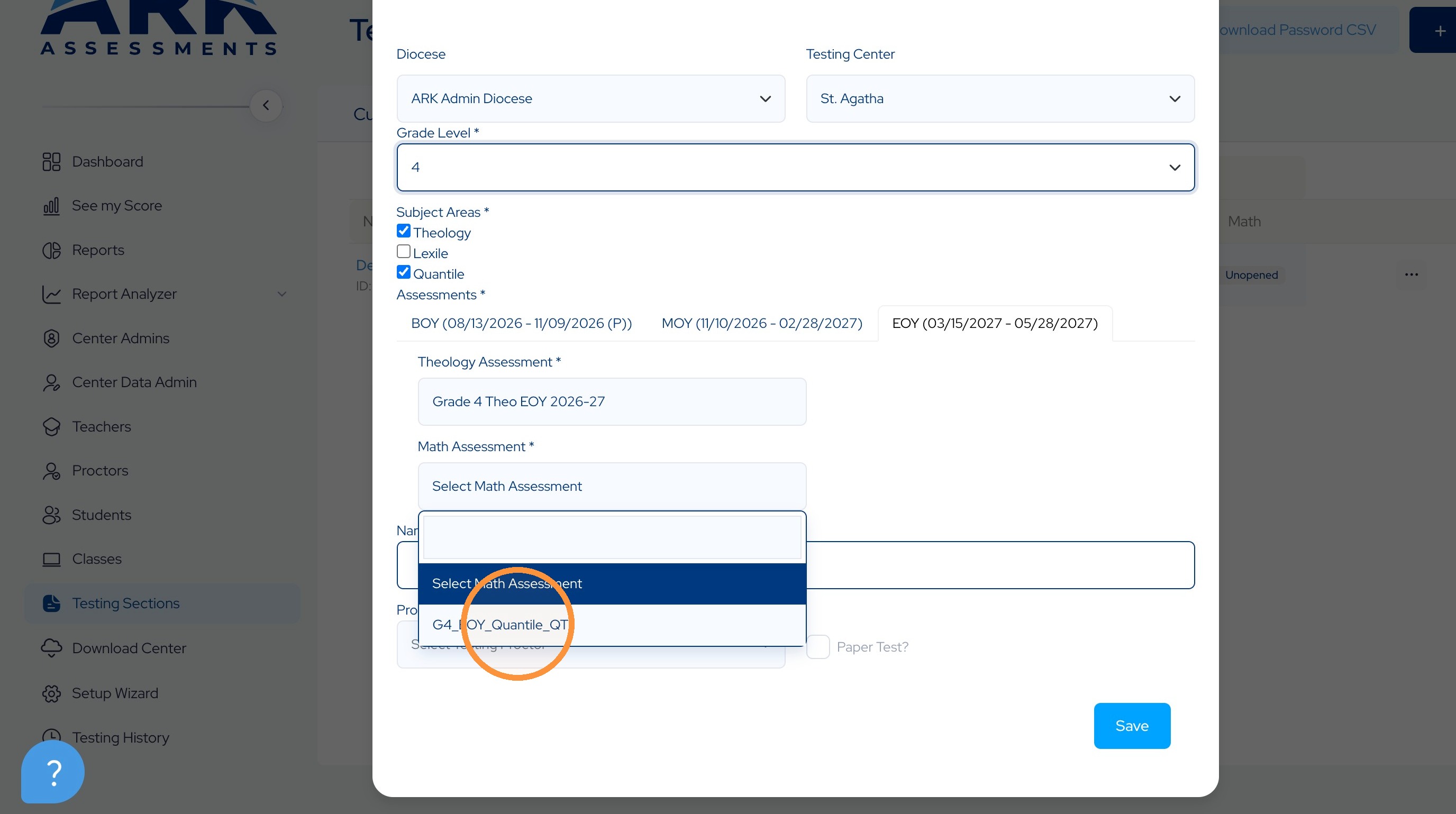Collapse the sidebar with the arrow button

[x=266, y=106]
